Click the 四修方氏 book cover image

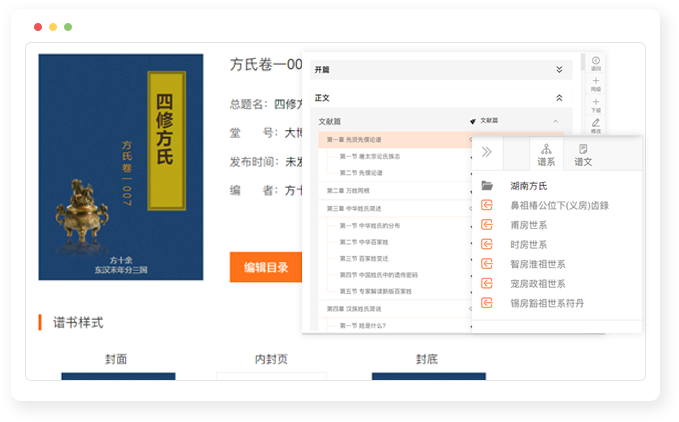(119, 167)
